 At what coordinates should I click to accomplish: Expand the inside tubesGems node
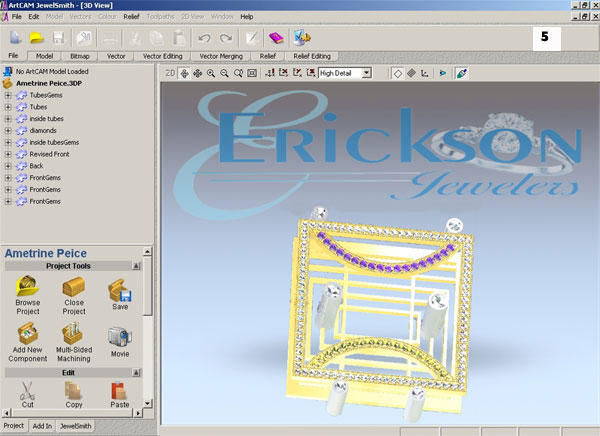[8, 143]
